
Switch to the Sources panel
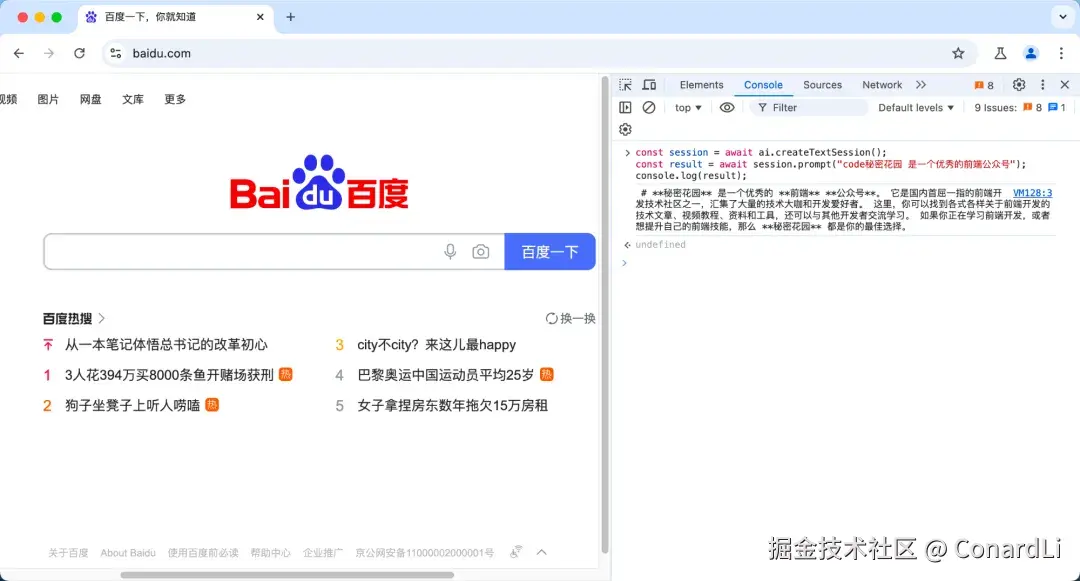[822, 85]
